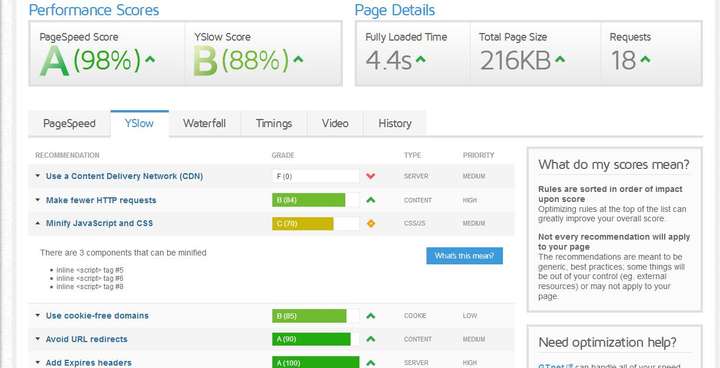Click the 18 requests value
This screenshot has height=368, width=720.
pyautogui.click(x=623, y=61)
